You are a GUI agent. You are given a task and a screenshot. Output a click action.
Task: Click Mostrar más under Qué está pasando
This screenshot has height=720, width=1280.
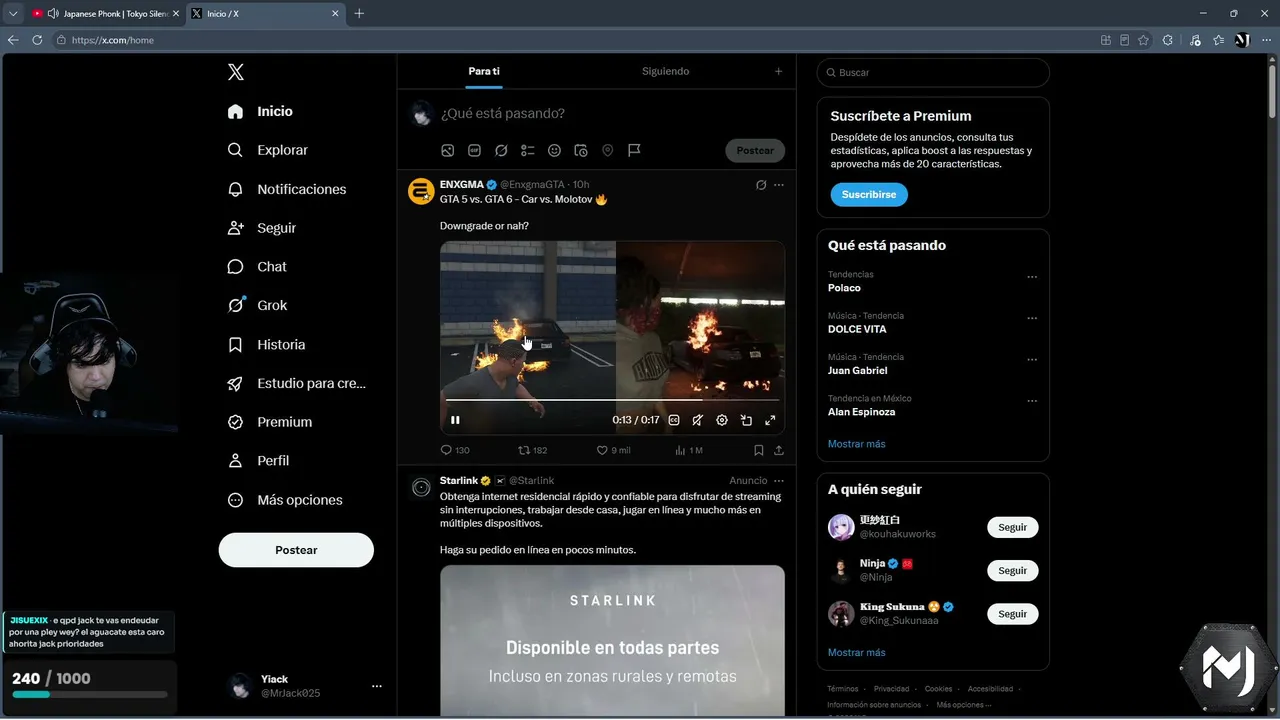[x=857, y=444]
